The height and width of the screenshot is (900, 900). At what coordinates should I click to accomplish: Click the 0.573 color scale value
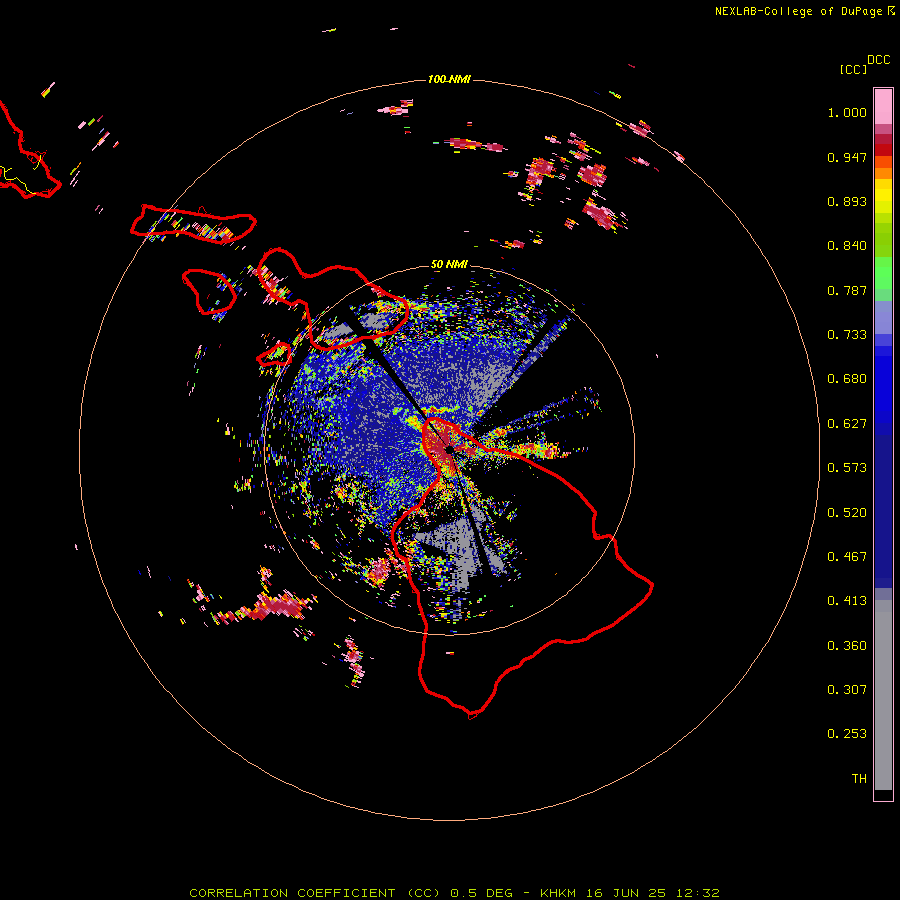847,468
